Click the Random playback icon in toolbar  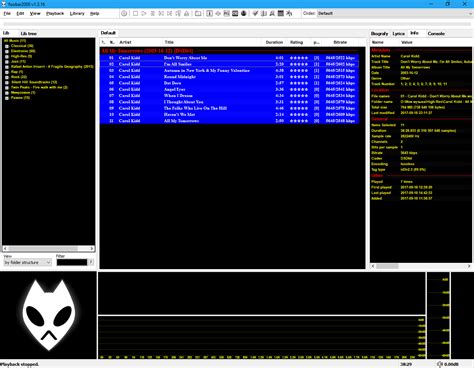pos(178,13)
